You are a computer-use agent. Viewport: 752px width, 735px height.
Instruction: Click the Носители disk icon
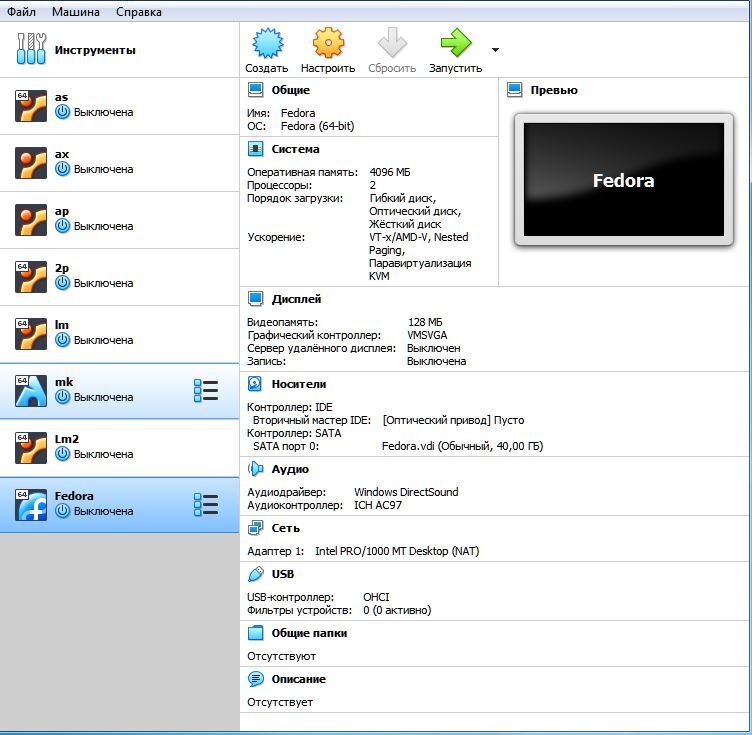click(255, 384)
